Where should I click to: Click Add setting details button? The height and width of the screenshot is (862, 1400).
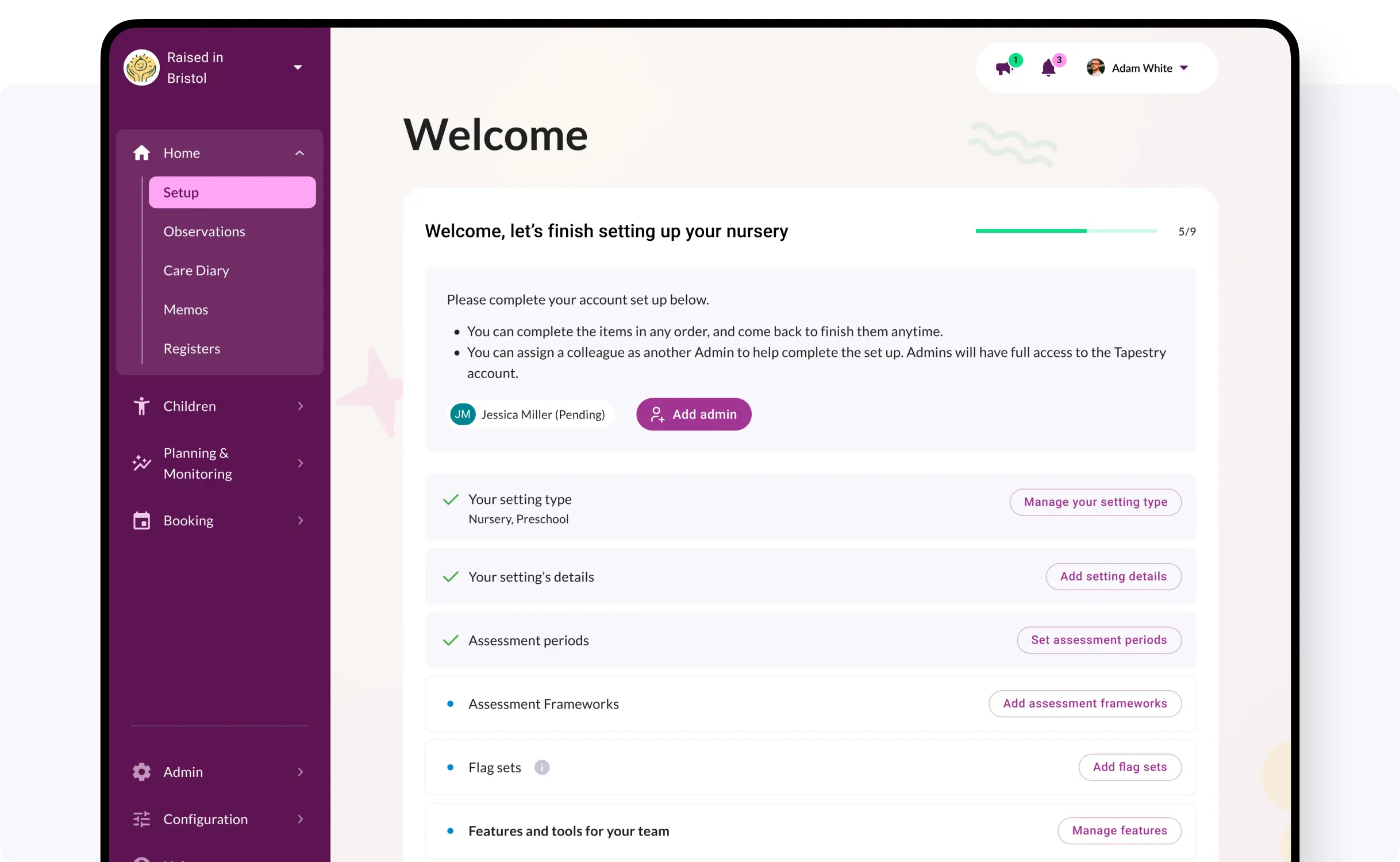1113,576
